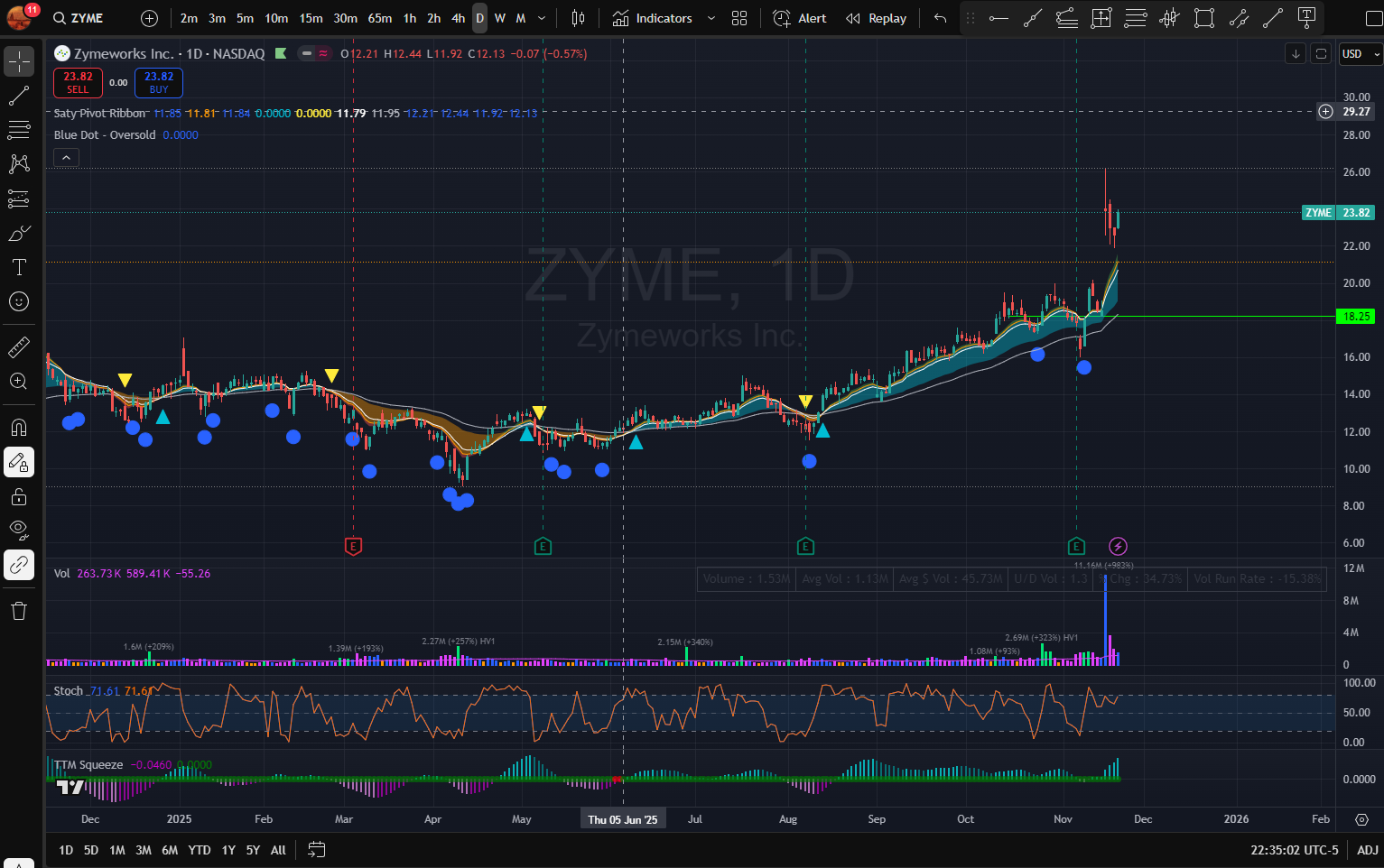1384x868 pixels.
Task: Select the text annotation tool in left sidebar
Action: point(19,267)
